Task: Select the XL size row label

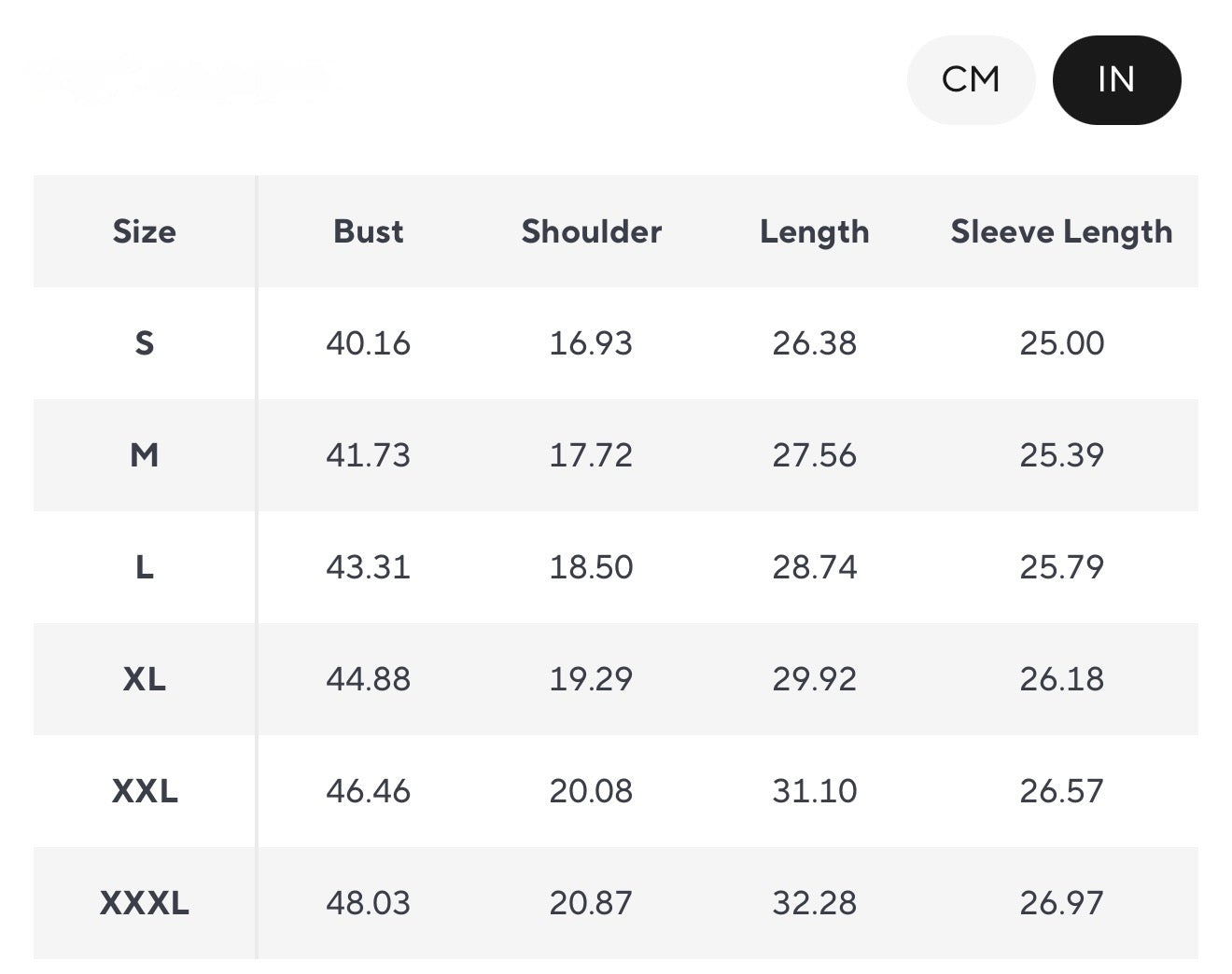Action: [145, 679]
